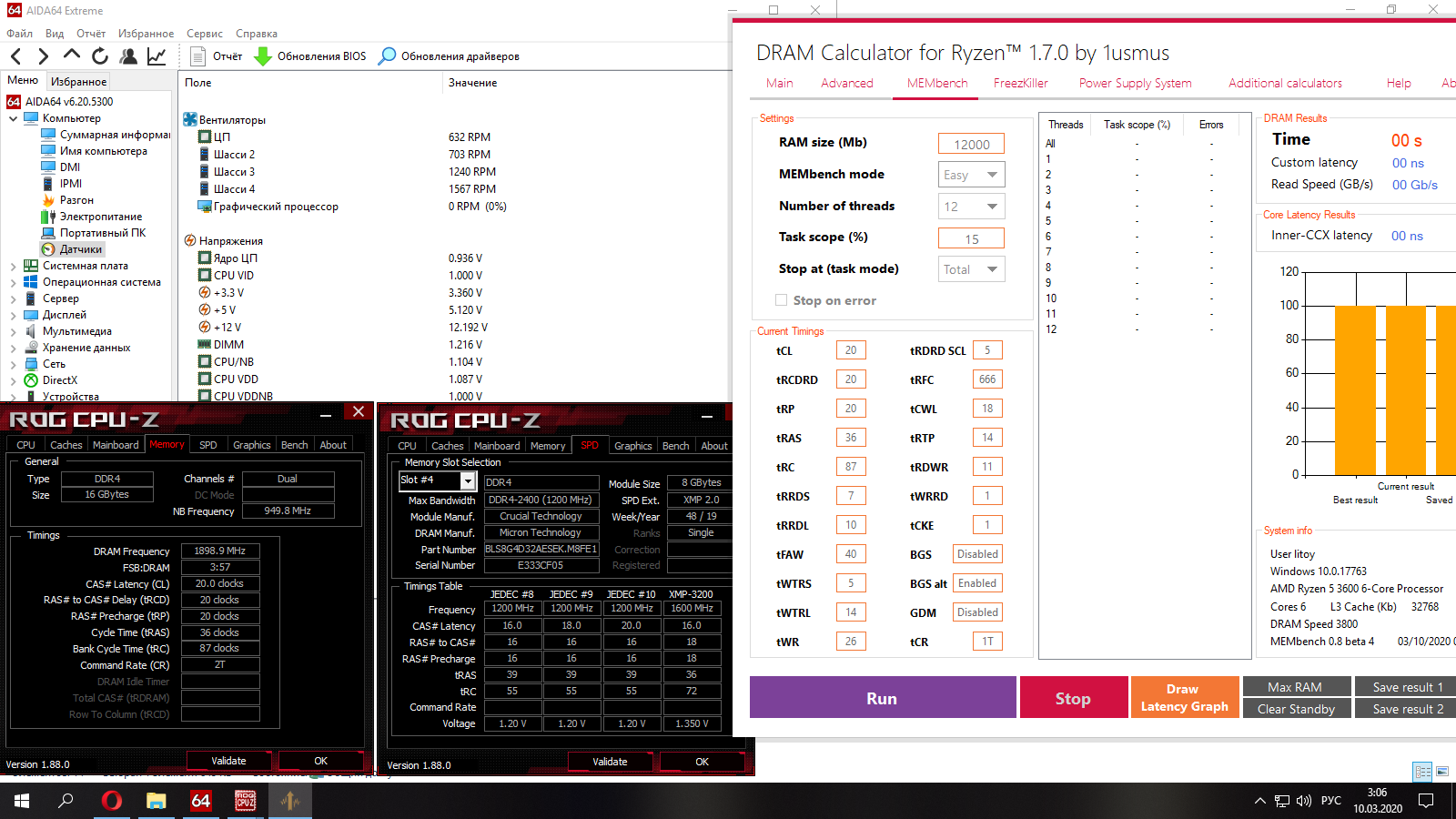Open the Number of threads dropdown
This screenshot has height=819, width=1456.
pos(972,207)
